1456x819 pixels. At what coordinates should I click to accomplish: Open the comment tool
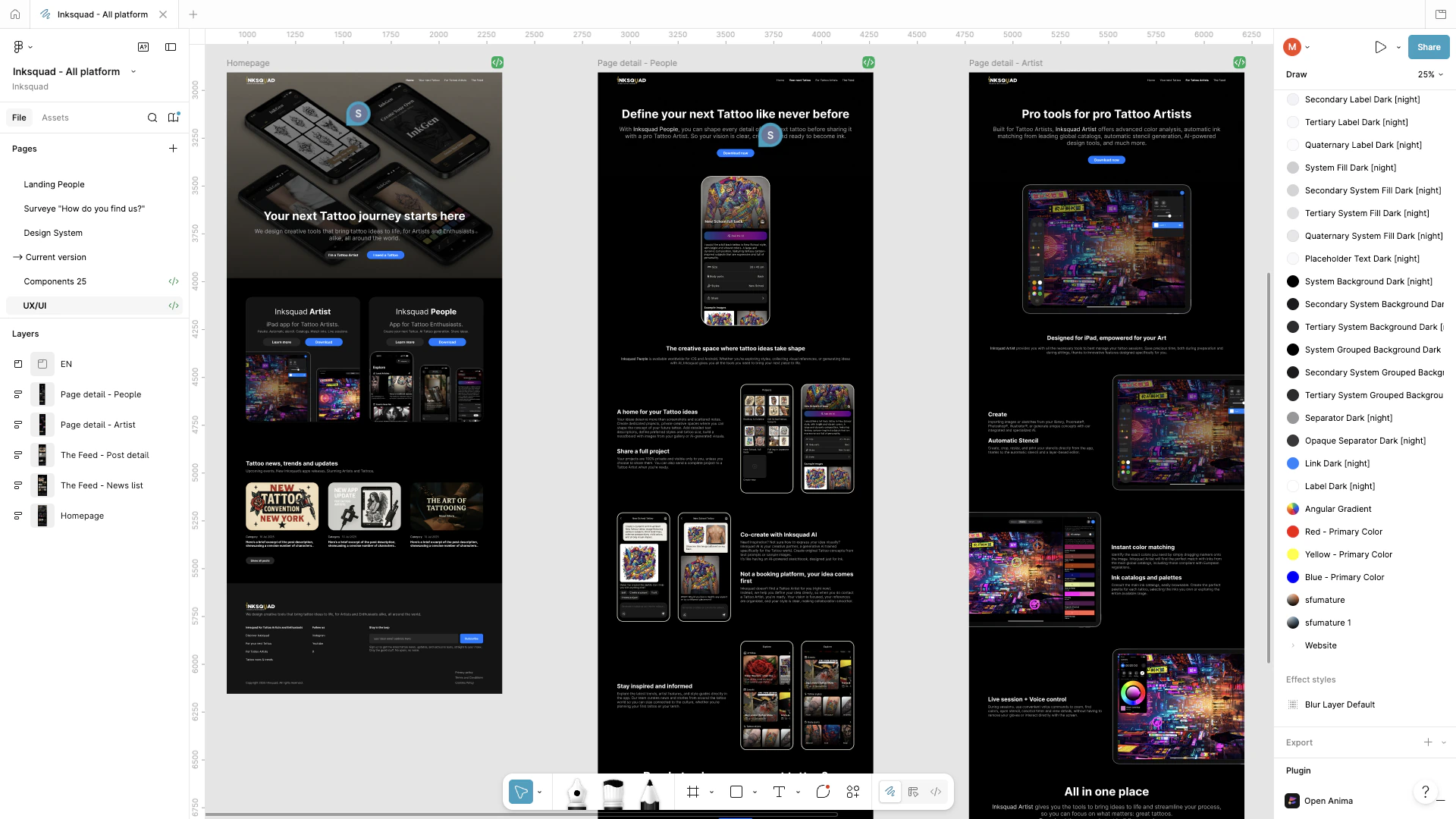(x=823, y=792)
